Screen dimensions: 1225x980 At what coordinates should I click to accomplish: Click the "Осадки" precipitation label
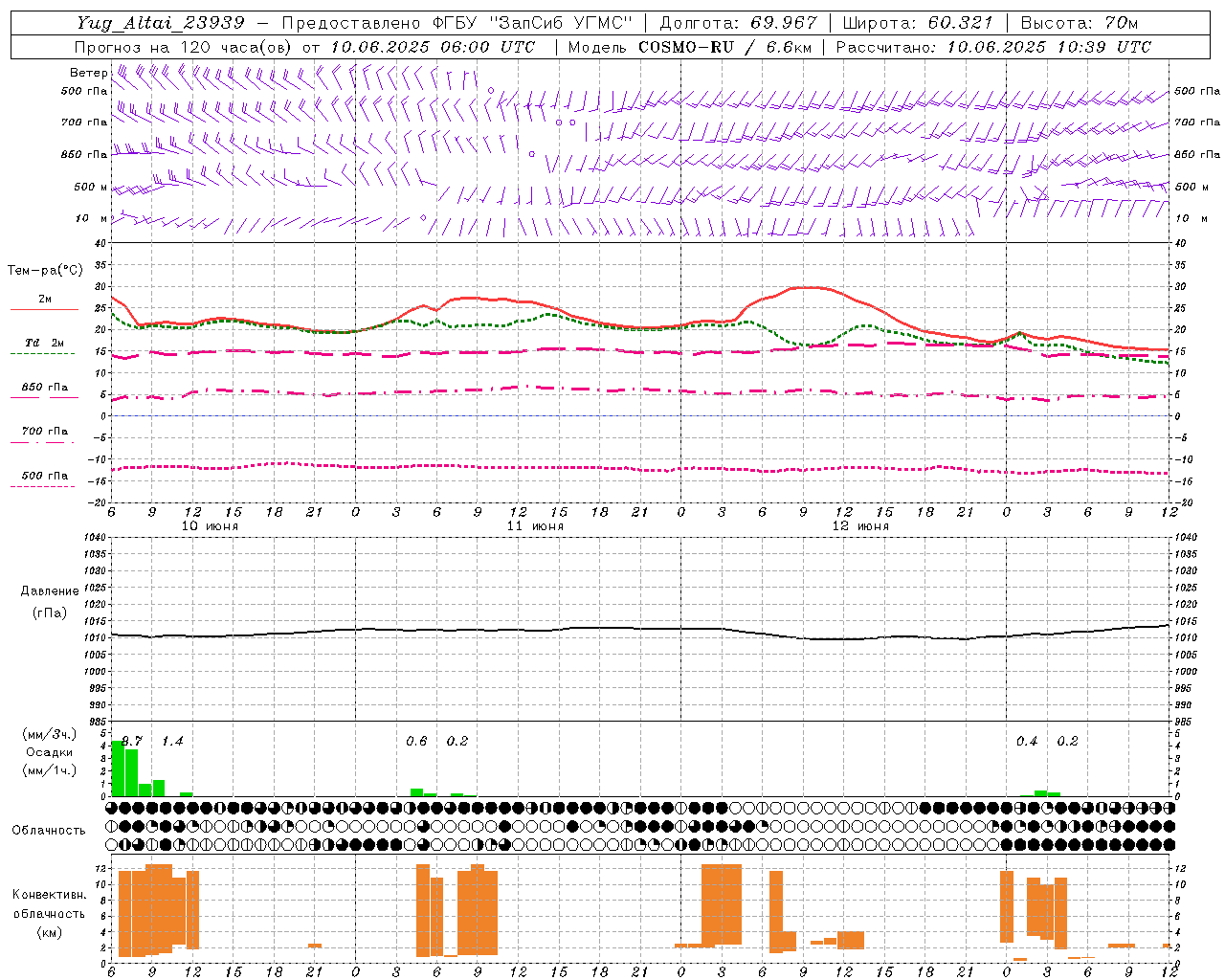click(x=50, y=752)
